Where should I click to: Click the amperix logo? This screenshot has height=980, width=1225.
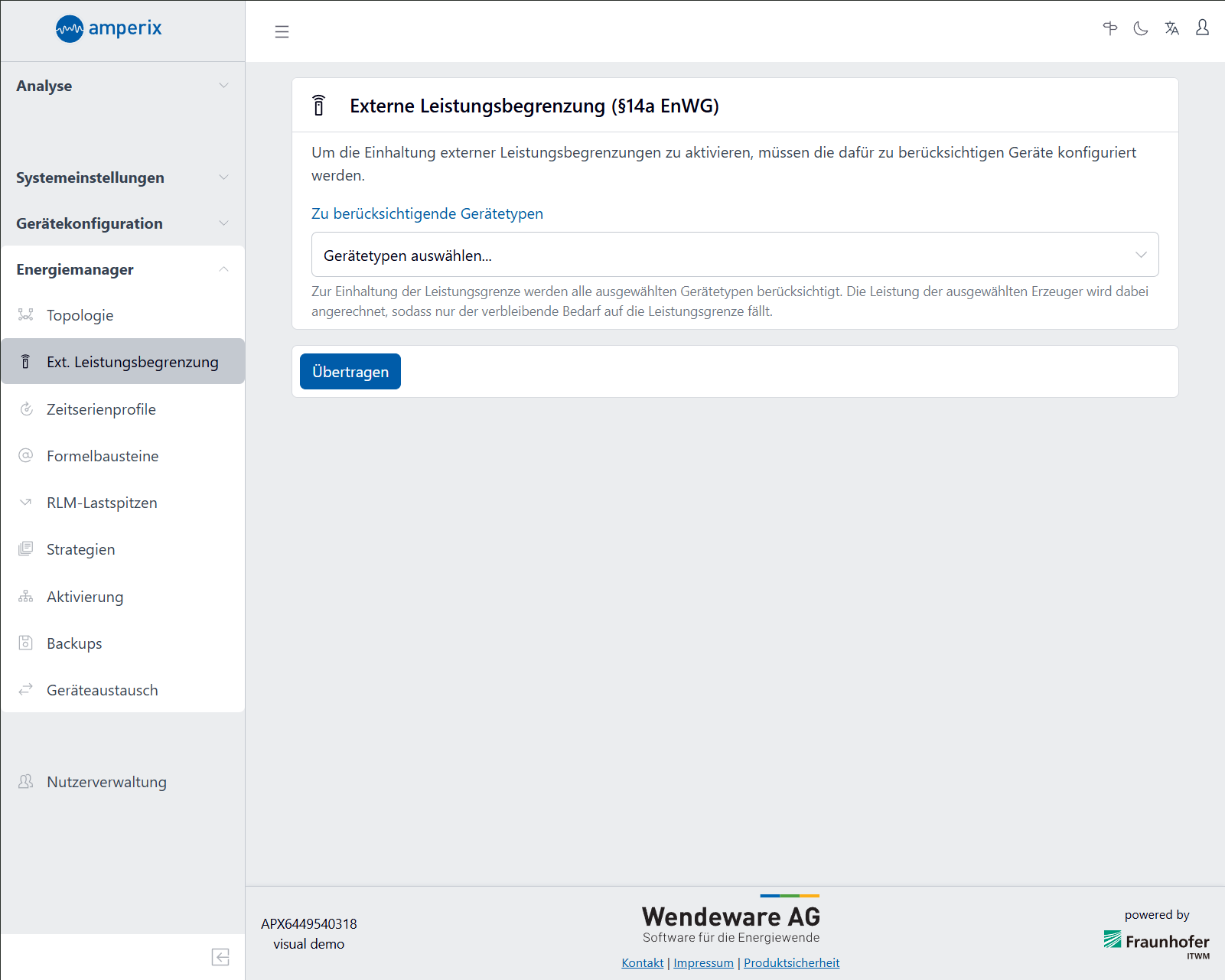click(x=109, y=29)
